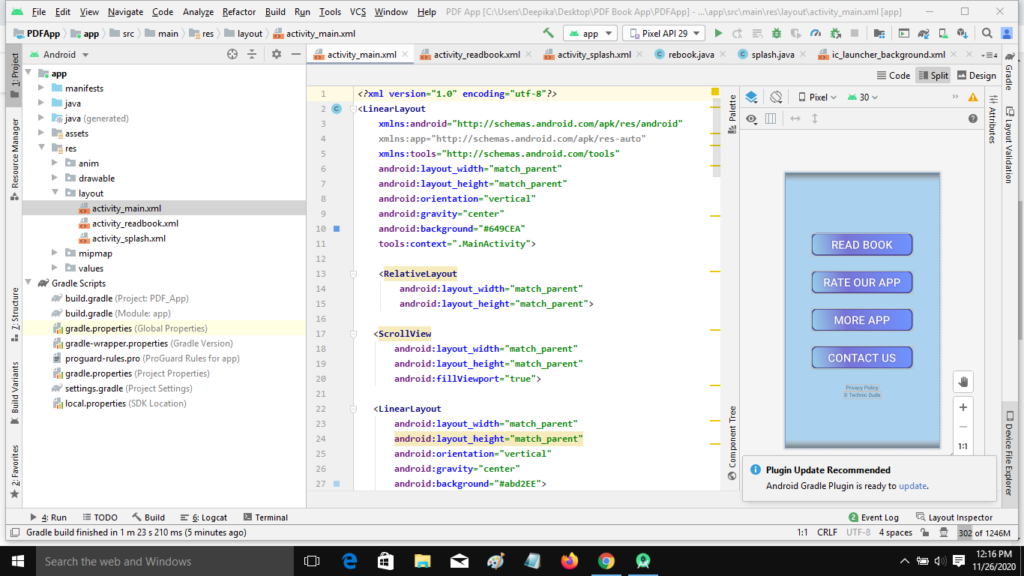Open Search Everywhere magnifier icon
The width and height of the screenshot is (1024, 576).
click(987, 33)
